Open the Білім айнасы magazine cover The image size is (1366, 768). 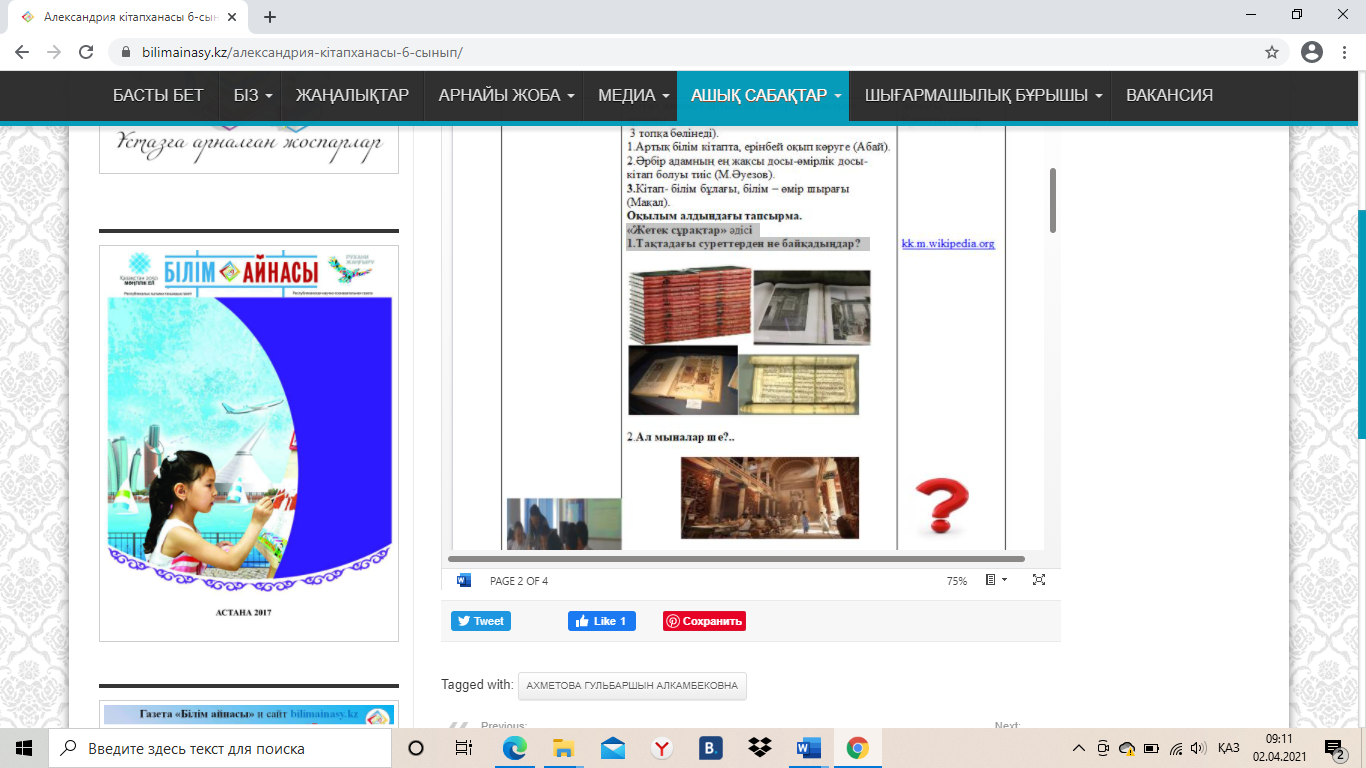click(x=249, y=443)
